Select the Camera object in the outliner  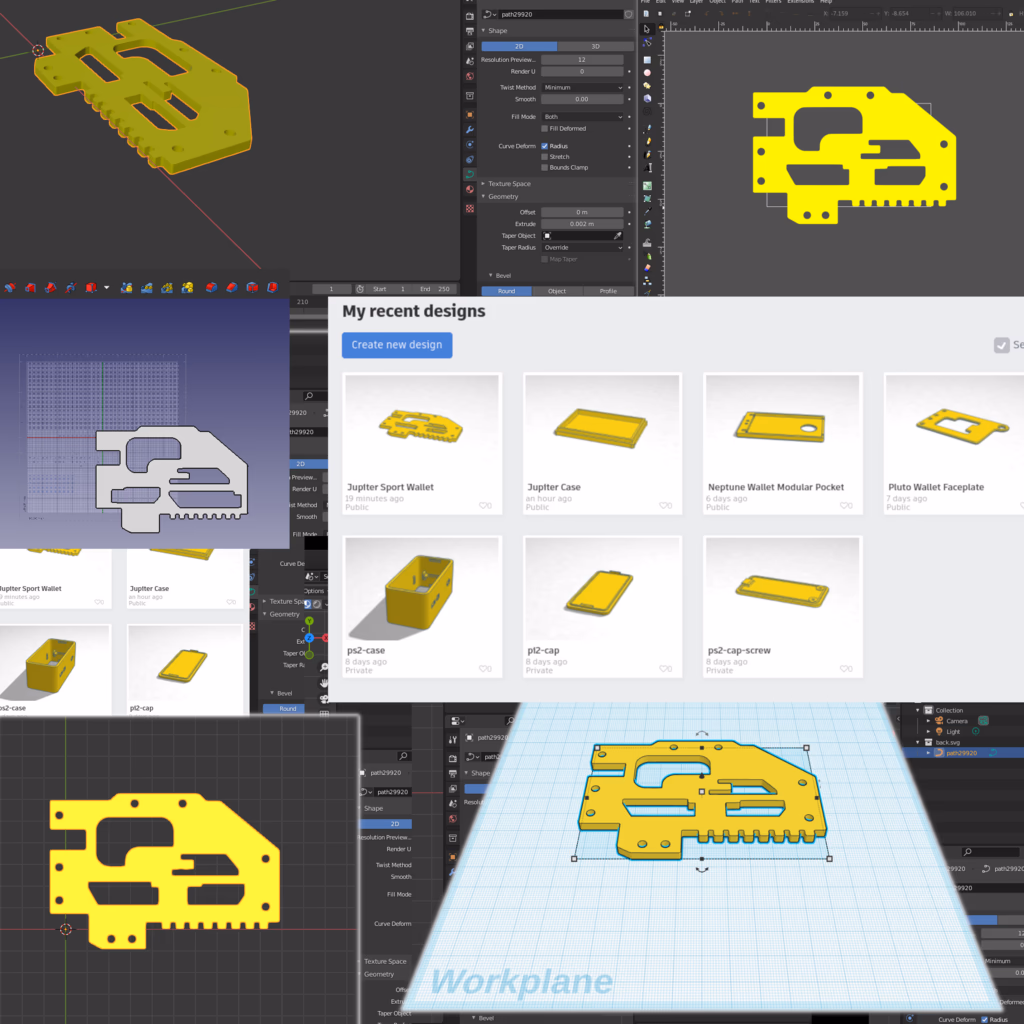click(956, 720)
